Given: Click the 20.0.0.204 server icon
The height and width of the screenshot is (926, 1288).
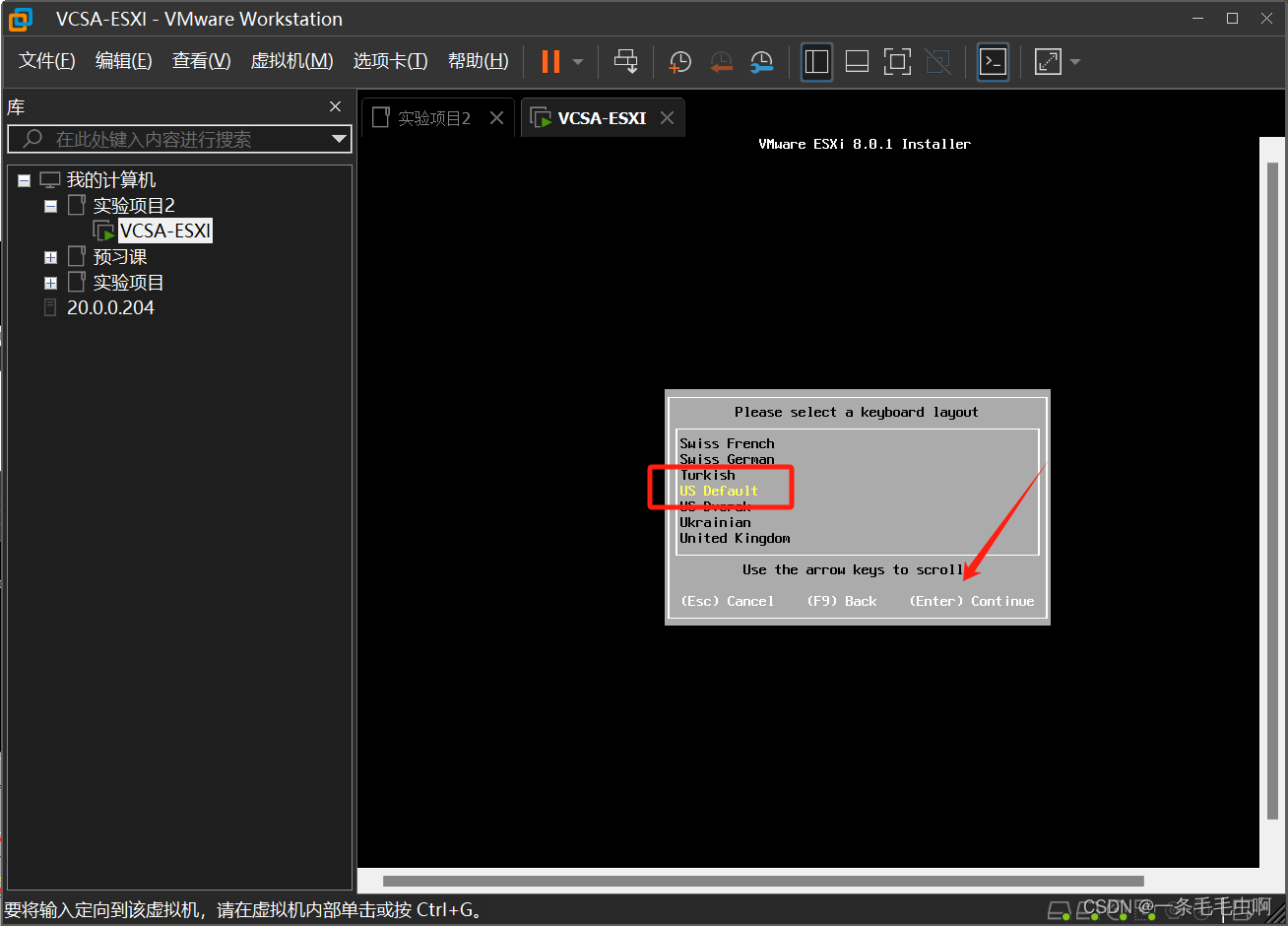Looking at the screenshot, I should point(50,308).
